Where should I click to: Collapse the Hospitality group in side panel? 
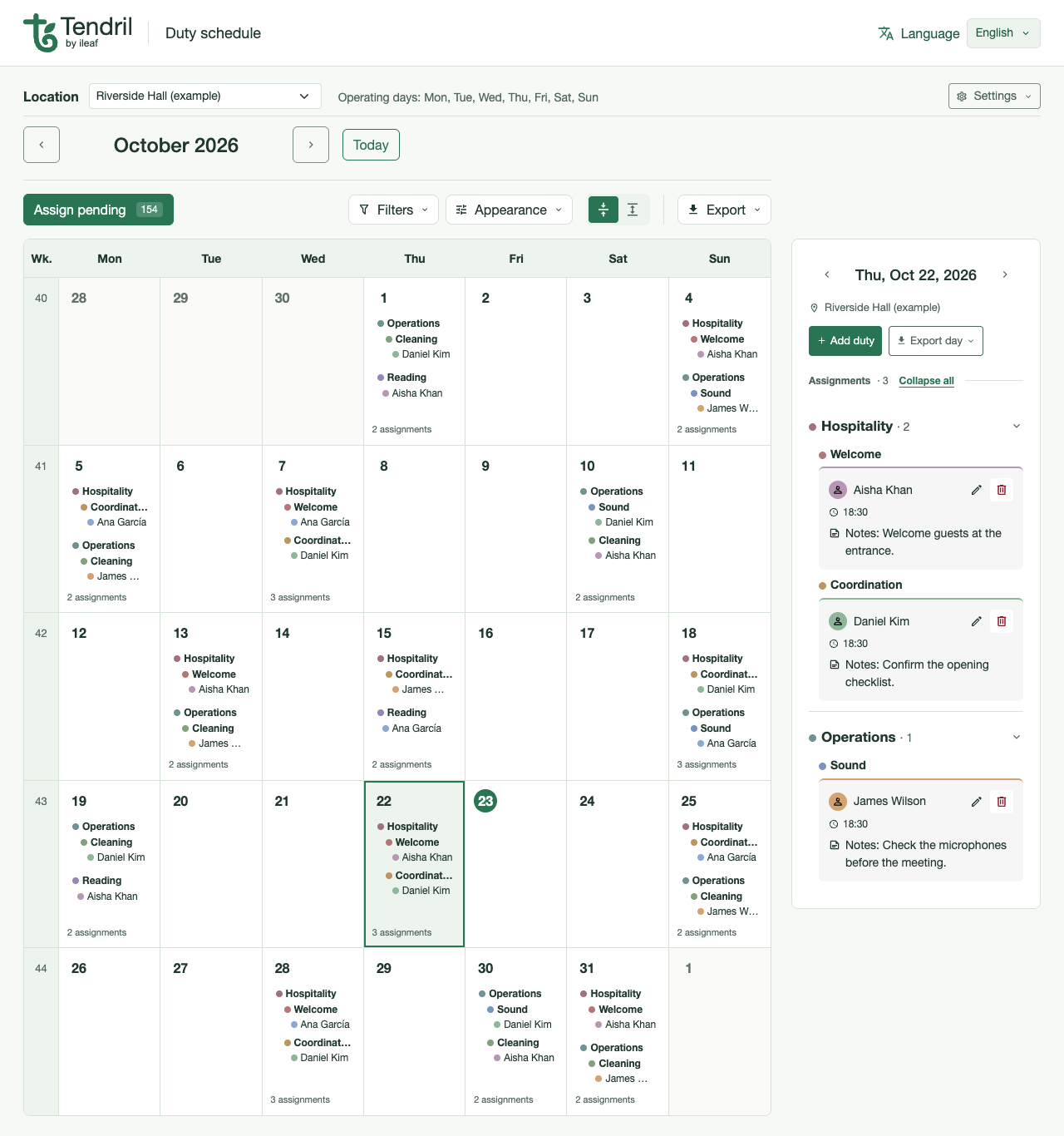1016,427
